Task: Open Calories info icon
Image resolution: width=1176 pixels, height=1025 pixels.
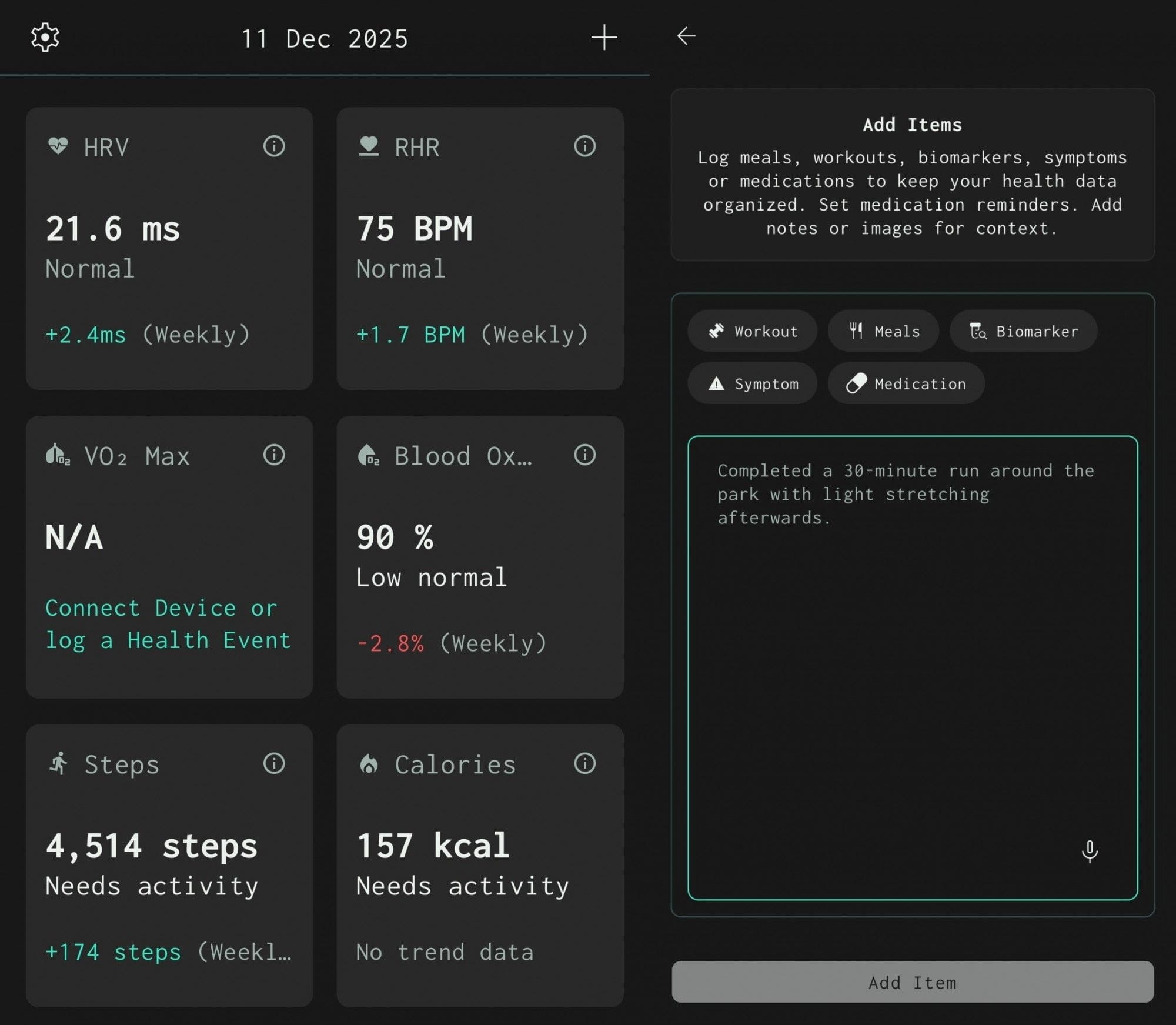Action: click(x=584, y=763)
